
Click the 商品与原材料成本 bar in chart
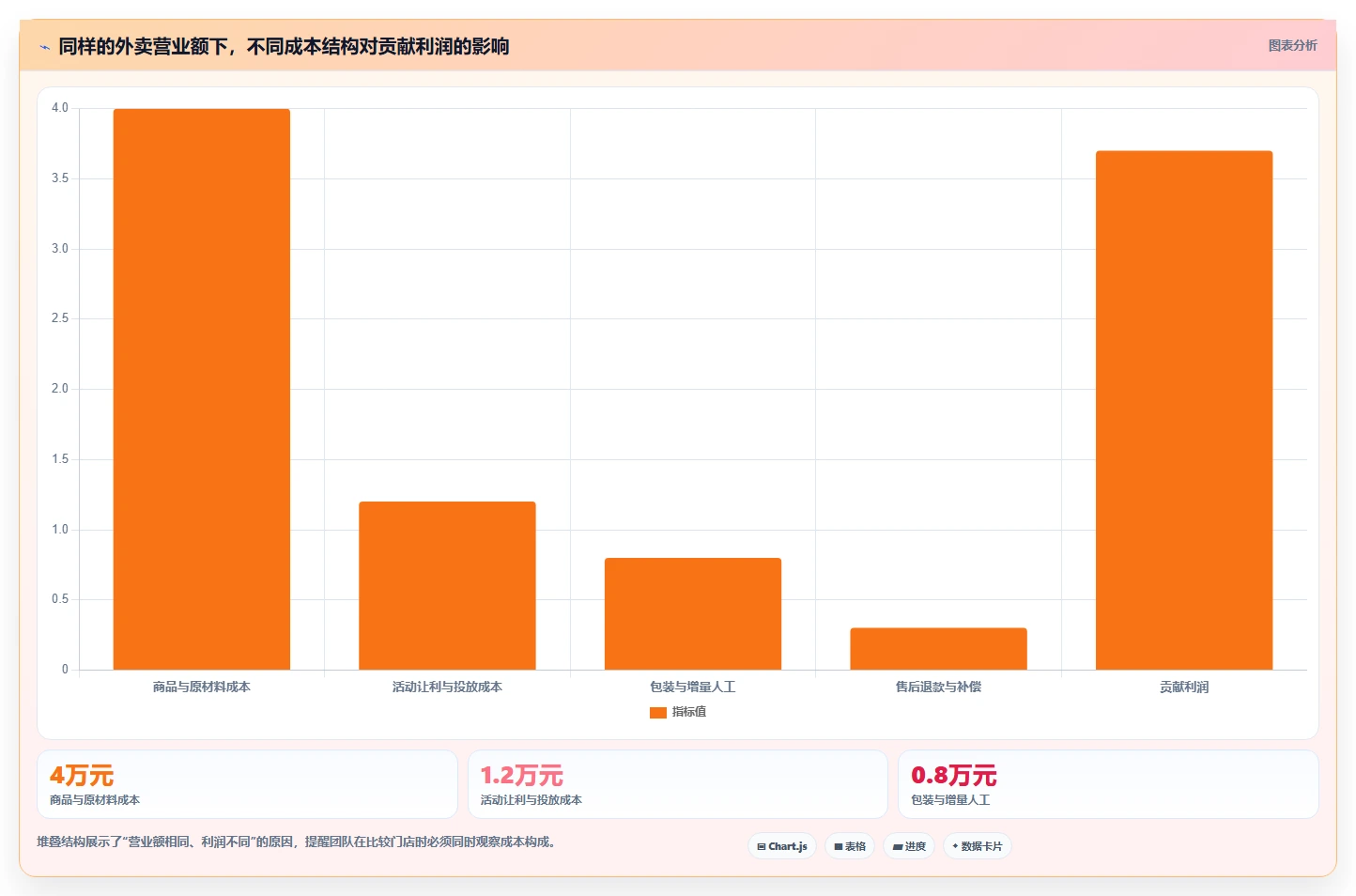tap(202, 389)
